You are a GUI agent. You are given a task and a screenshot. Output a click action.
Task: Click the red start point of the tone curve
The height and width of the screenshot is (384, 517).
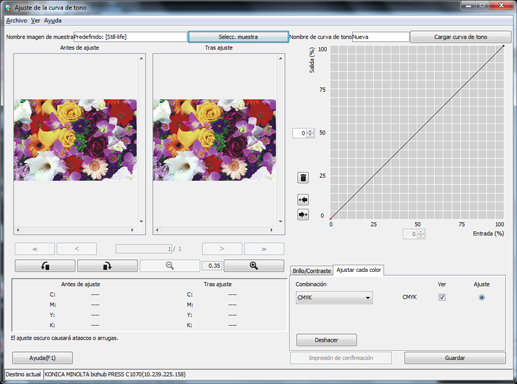(330, 219)
